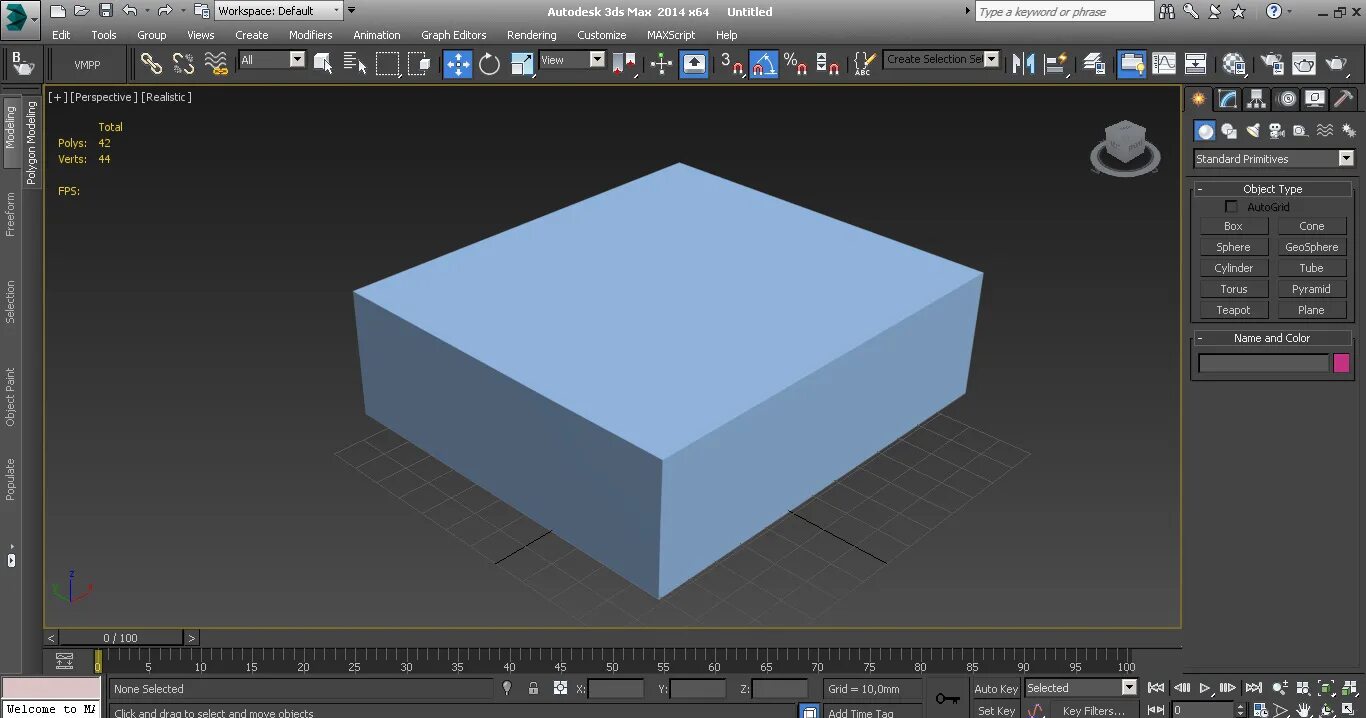Click the Unlink Selection chain icon
1366x718 pixels.
(x=184, y=64)
